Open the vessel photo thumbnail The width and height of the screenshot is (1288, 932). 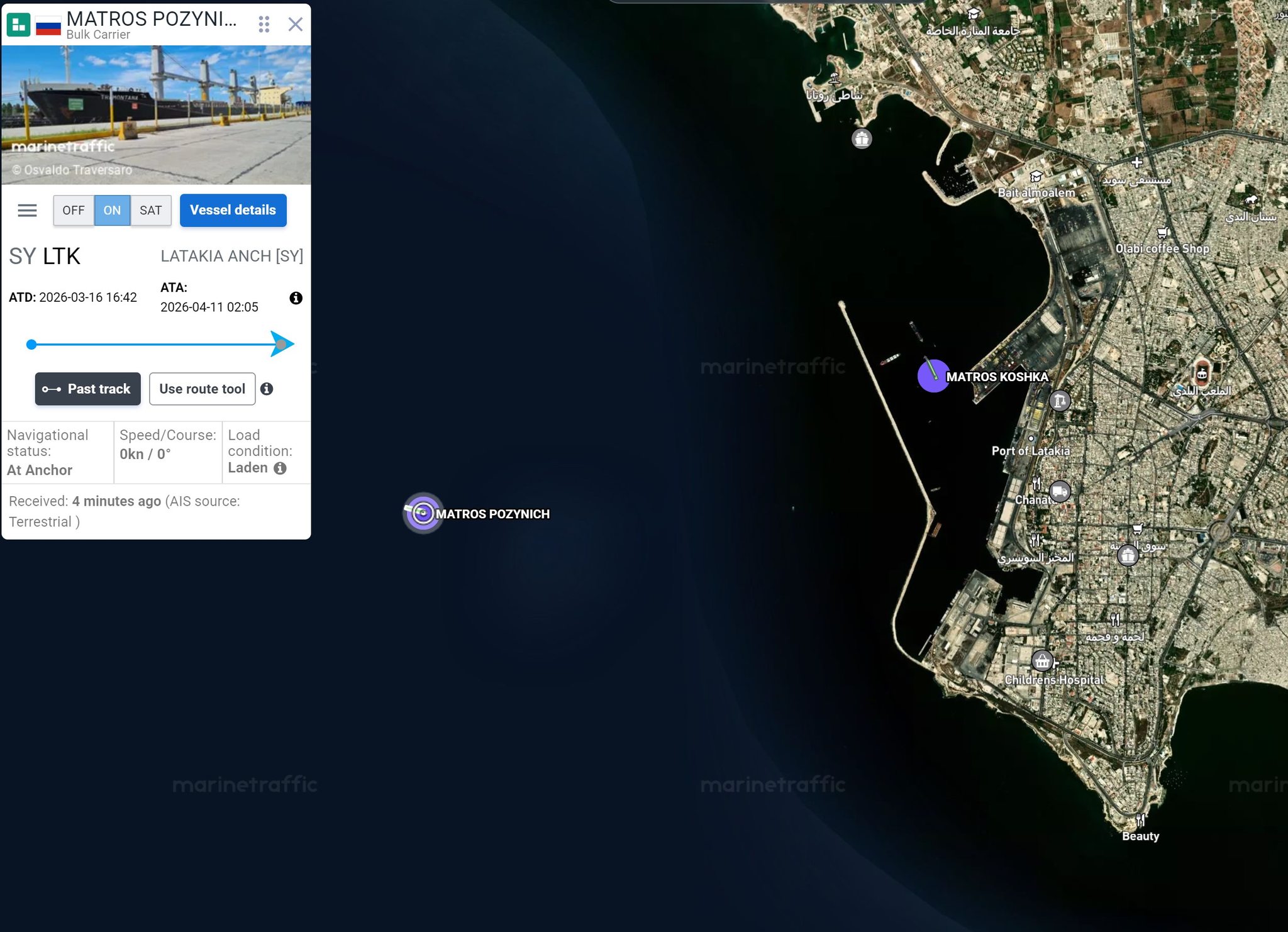coord(156,114)
